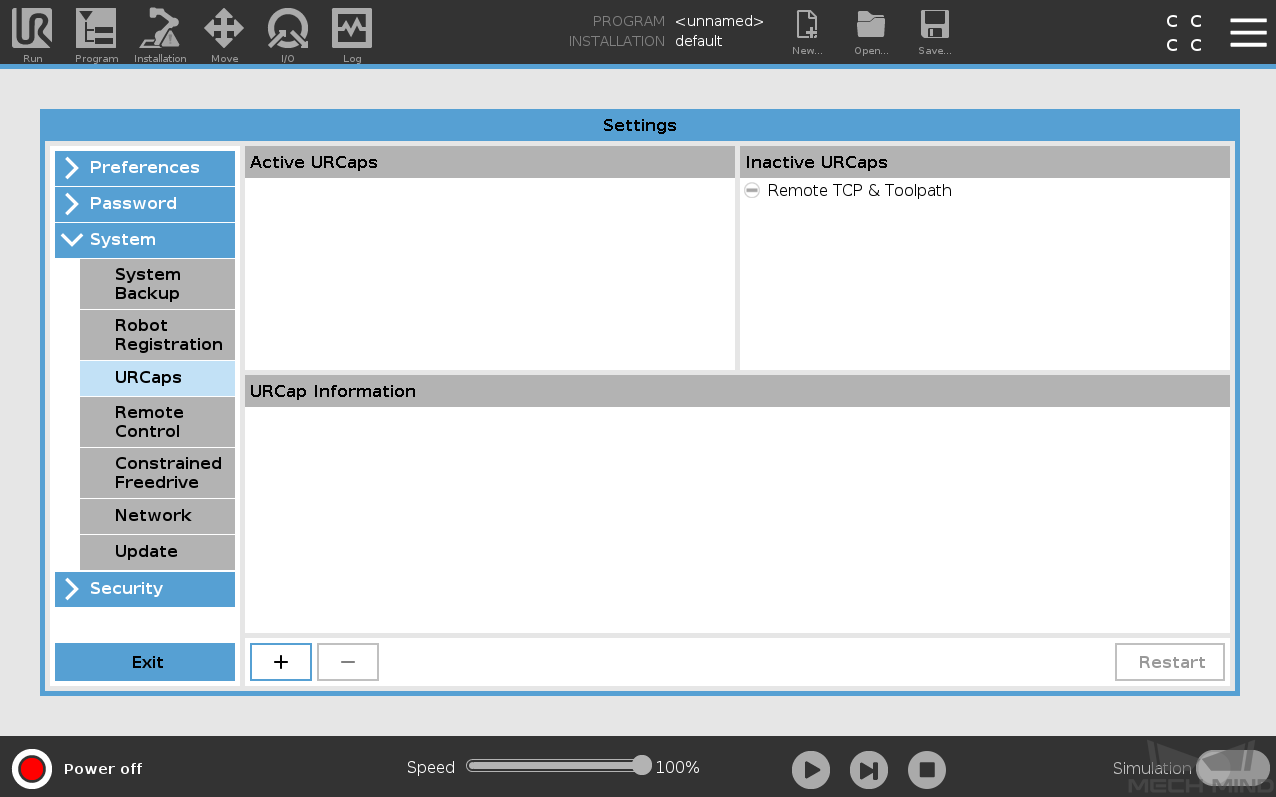Expand the Preferences section
Image resolution: width=1276 pixels, height=797 pixels.
(145, 167)
